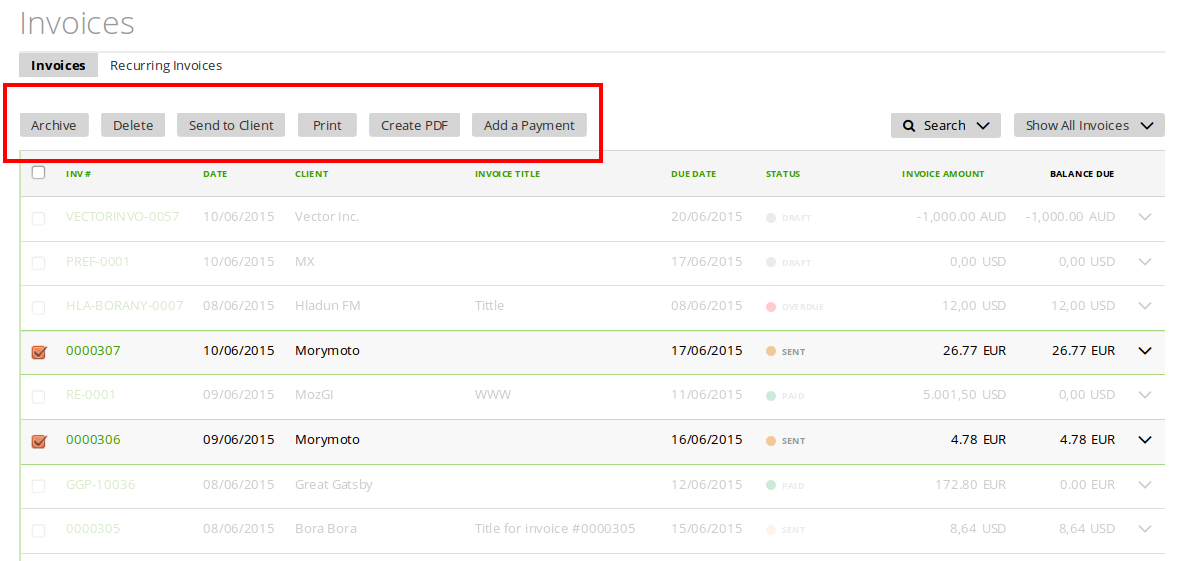Expand row actions for RE-0001
The height and width of the screenshot is (561, 1183).
coord(1145,395)
